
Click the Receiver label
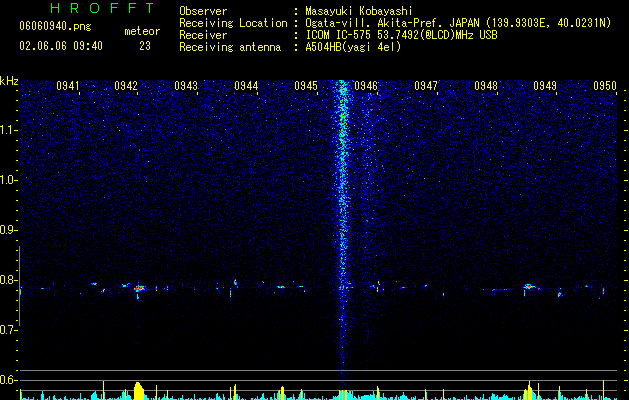pyautogui.click(x=203, y=35)
